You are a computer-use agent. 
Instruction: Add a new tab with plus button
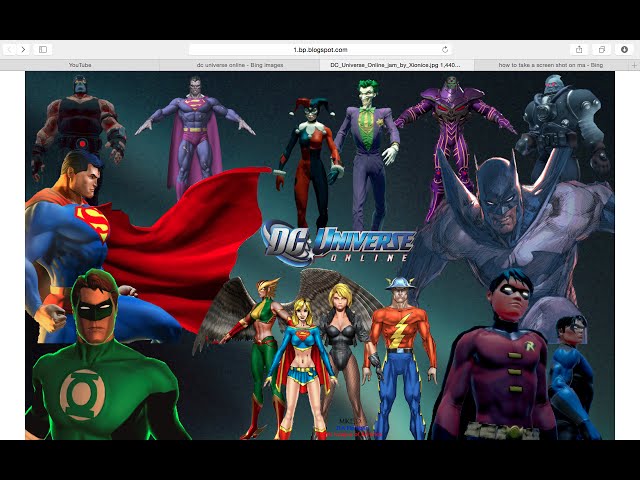(x=634, y=65)
